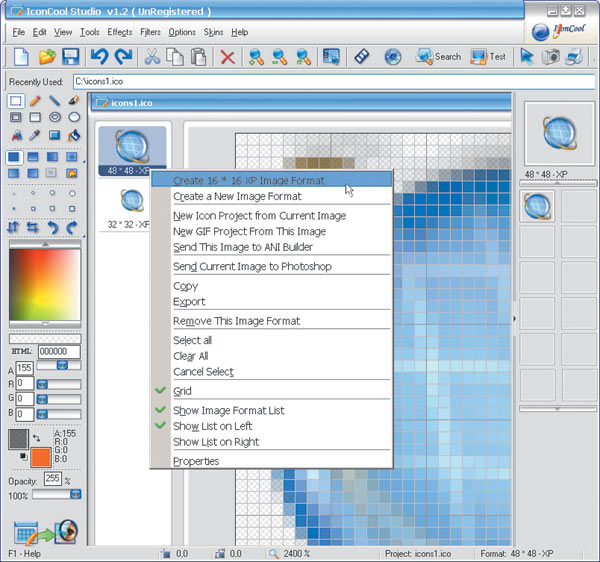This screenshot has height=562, width=600.
Task: Click the Red channel slider
Action: (x=59, y=384)
